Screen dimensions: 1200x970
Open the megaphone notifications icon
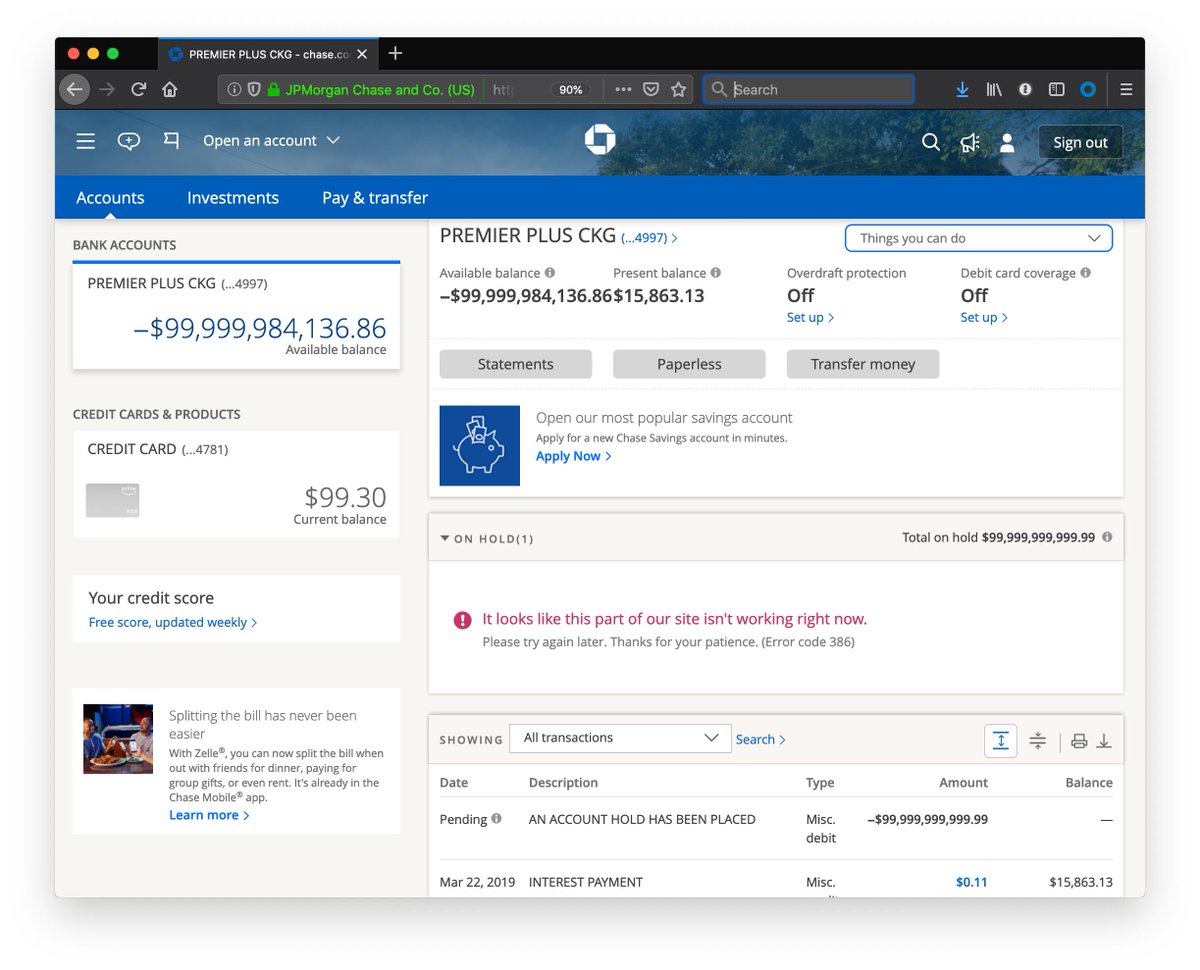(x=969, y=142)
